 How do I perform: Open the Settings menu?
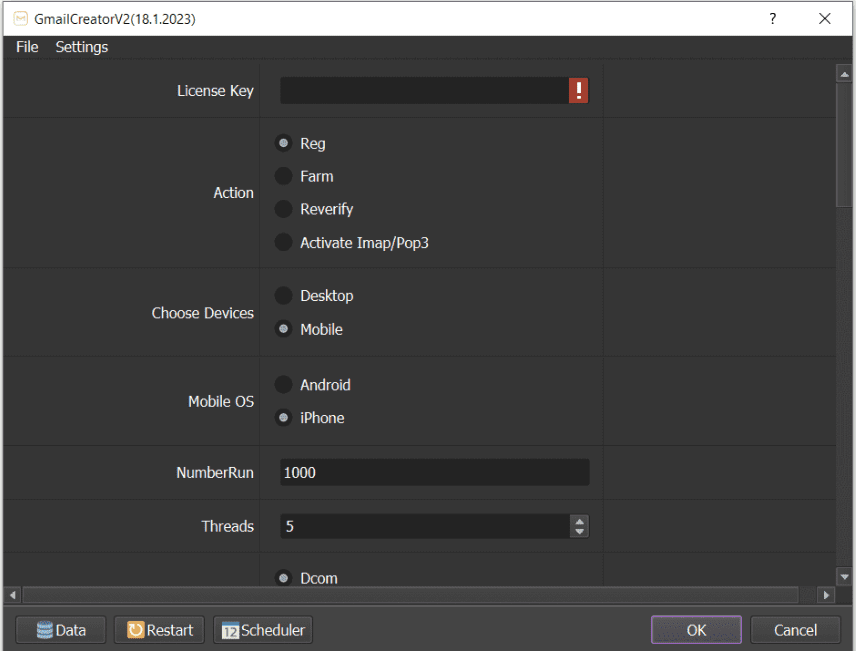pyautogui.click(x=82, y=47)
